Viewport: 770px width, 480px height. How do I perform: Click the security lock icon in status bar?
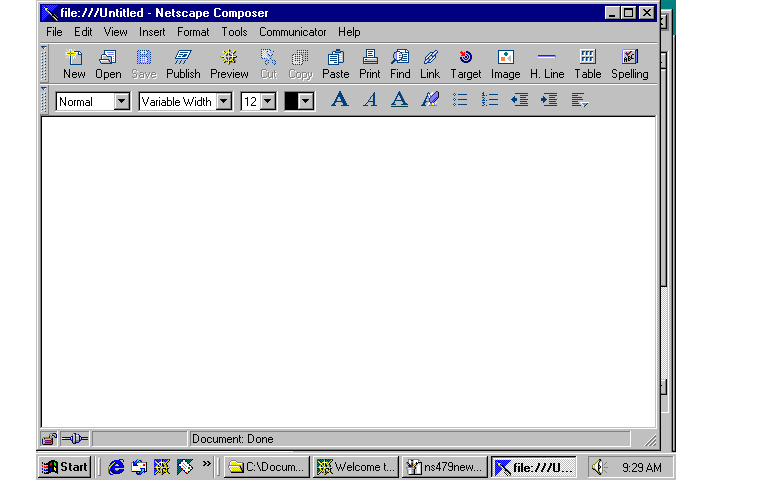click(49, 439)
